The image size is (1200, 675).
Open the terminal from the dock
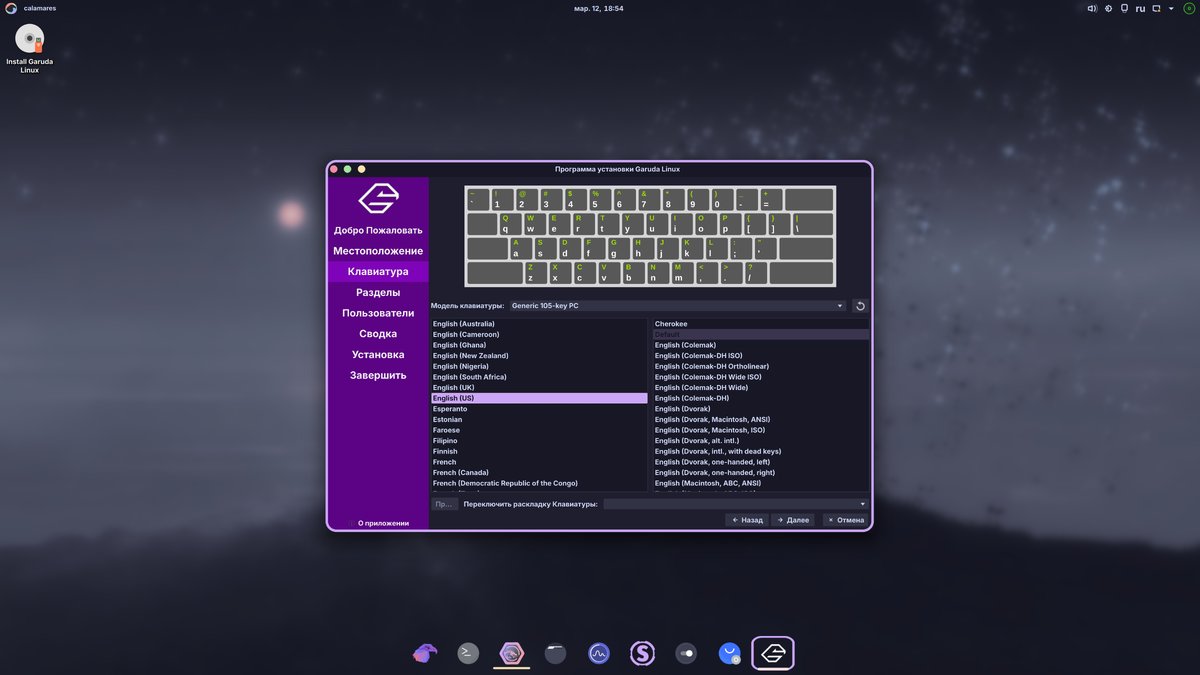468,654
